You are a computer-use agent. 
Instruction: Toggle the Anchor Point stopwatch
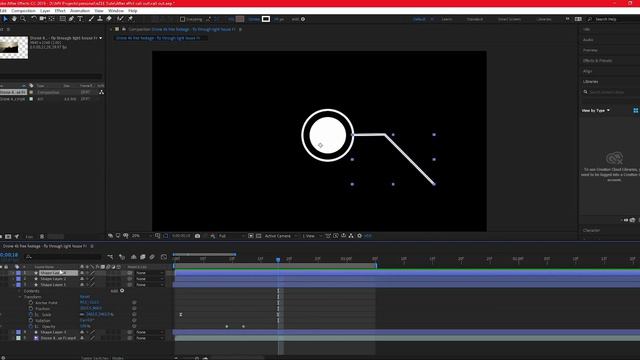tap(31, 303)
